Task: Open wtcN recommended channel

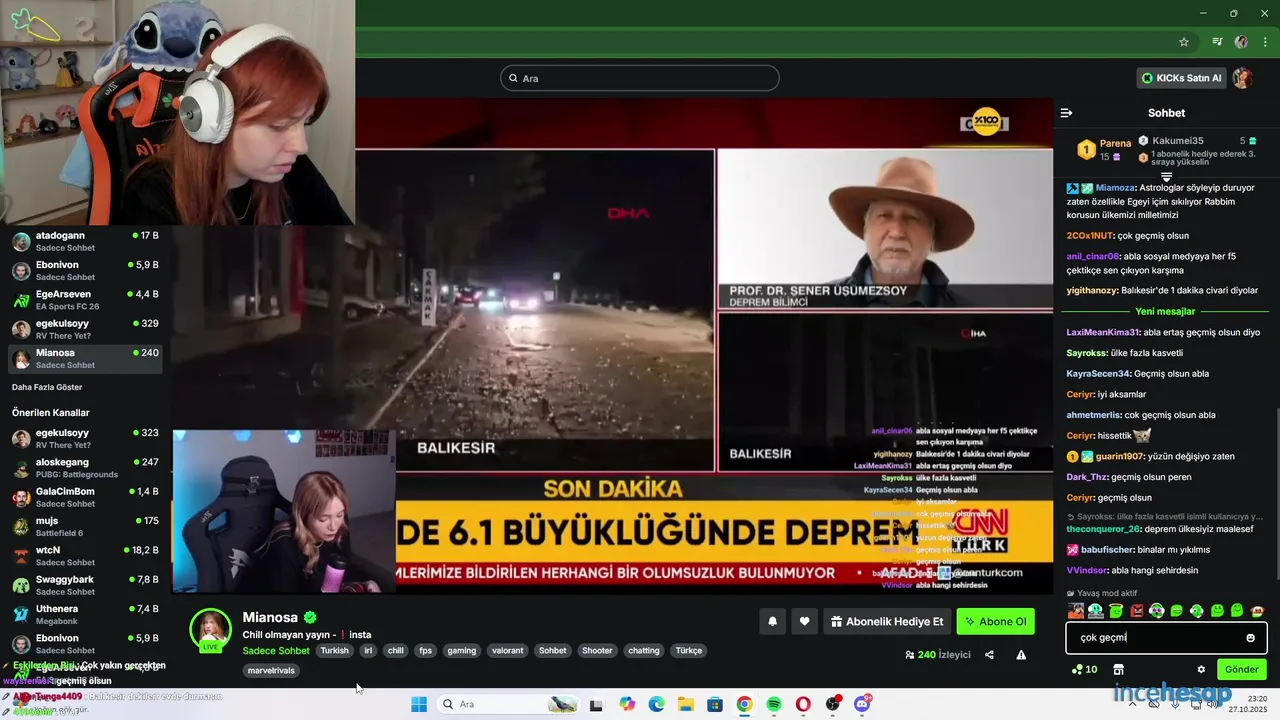Action: click(x=85, y=555)
